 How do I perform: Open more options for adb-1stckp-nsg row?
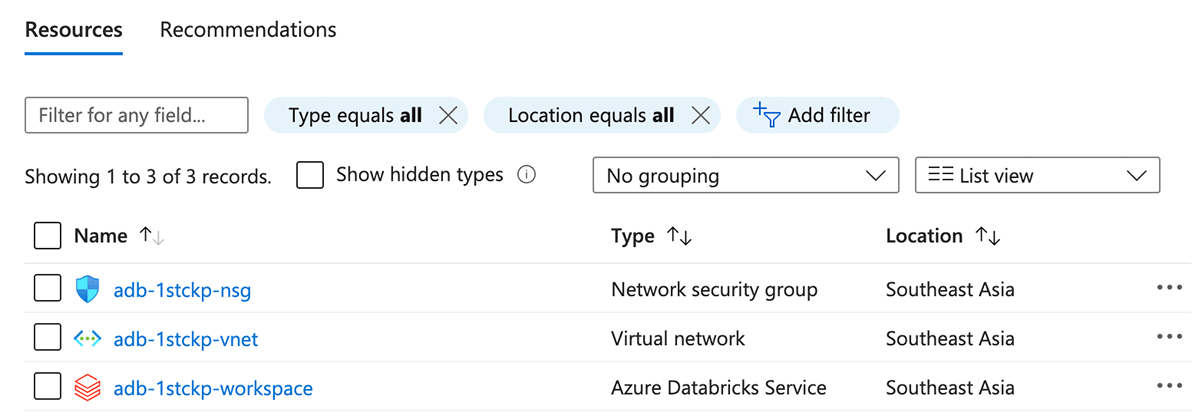click(1168, 289)
